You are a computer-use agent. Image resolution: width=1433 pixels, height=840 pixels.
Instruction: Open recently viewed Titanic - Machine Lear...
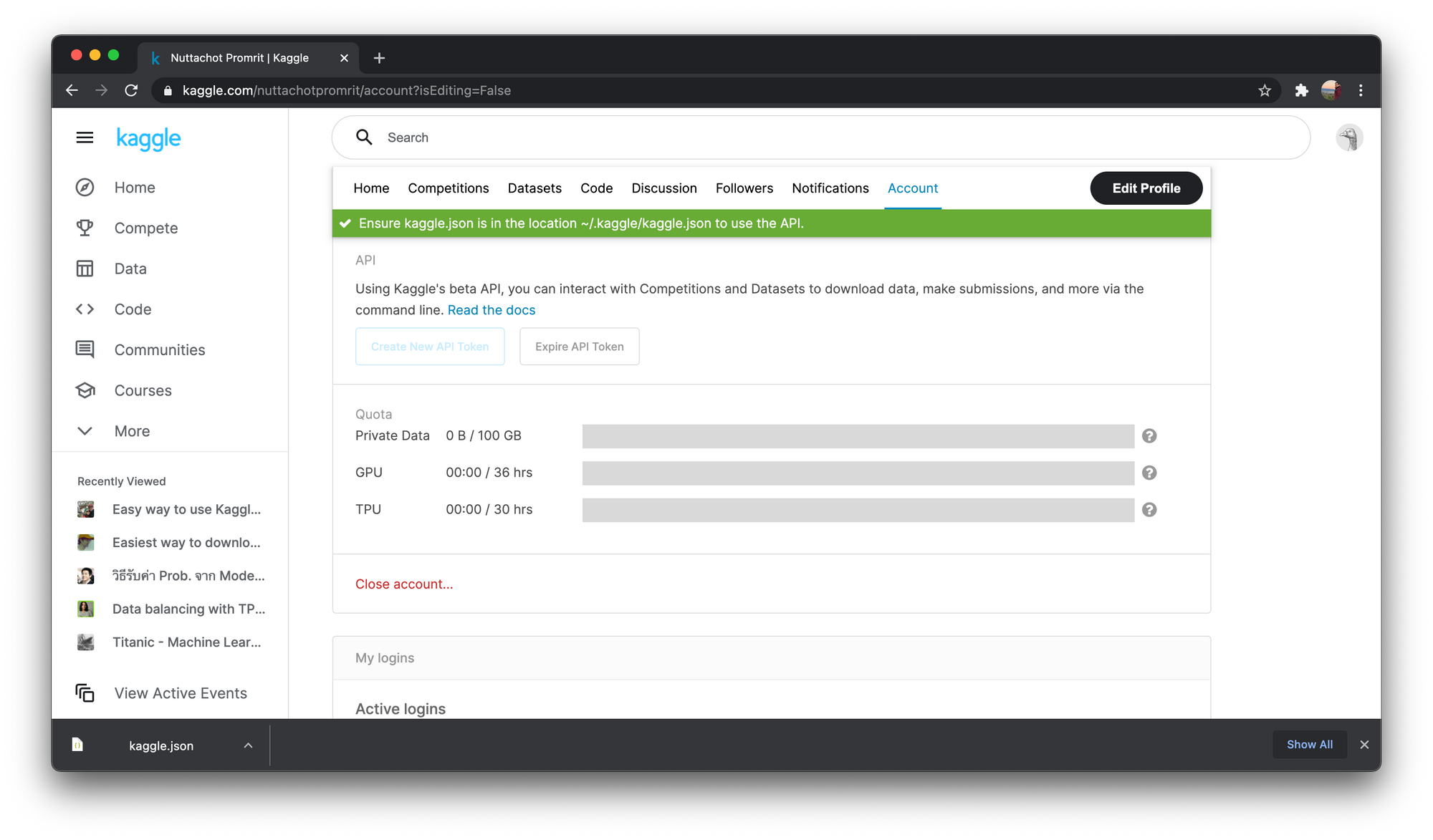186,642
